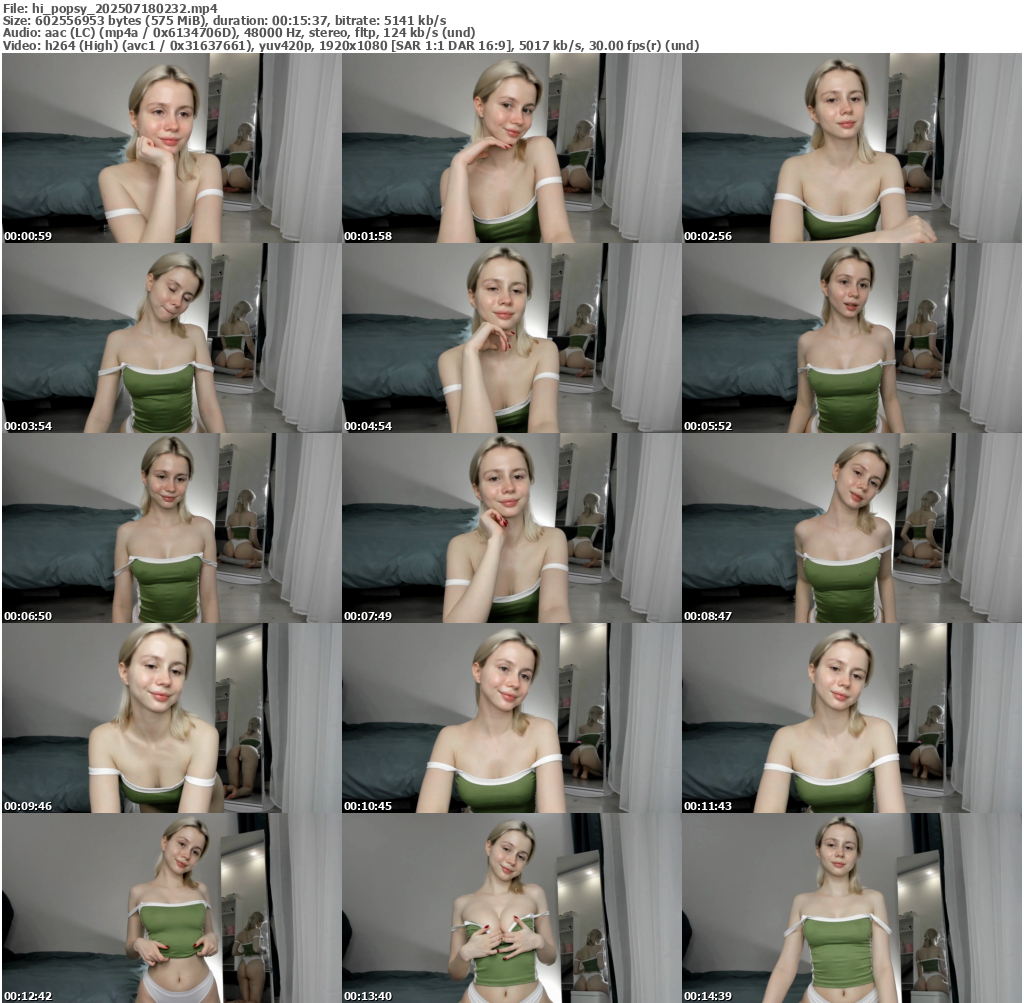The height and width of the screenshot is (1003, 1024).
Task: Open the thumbnail timestamped 00:06:50
Action: tap(172, 528)
